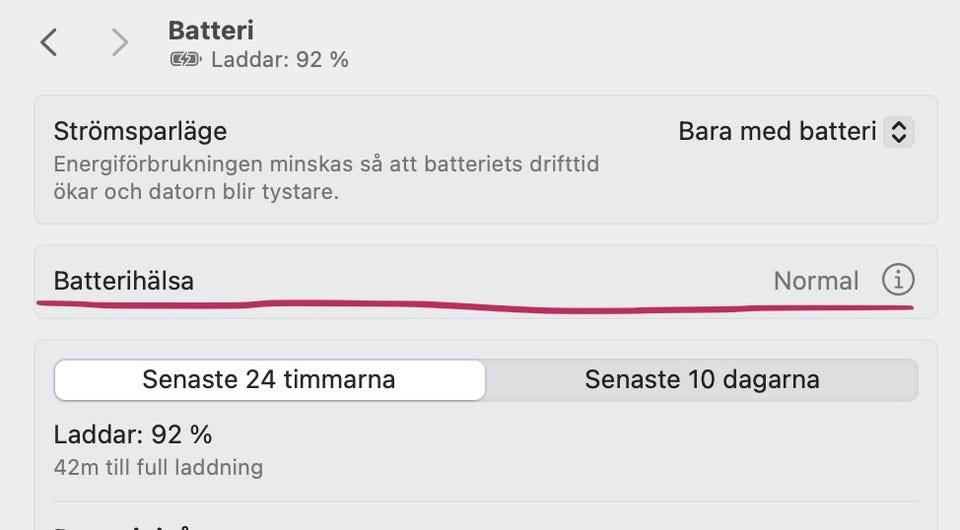
Task: Click the Batterihälsa label
Action: [124, 281]
